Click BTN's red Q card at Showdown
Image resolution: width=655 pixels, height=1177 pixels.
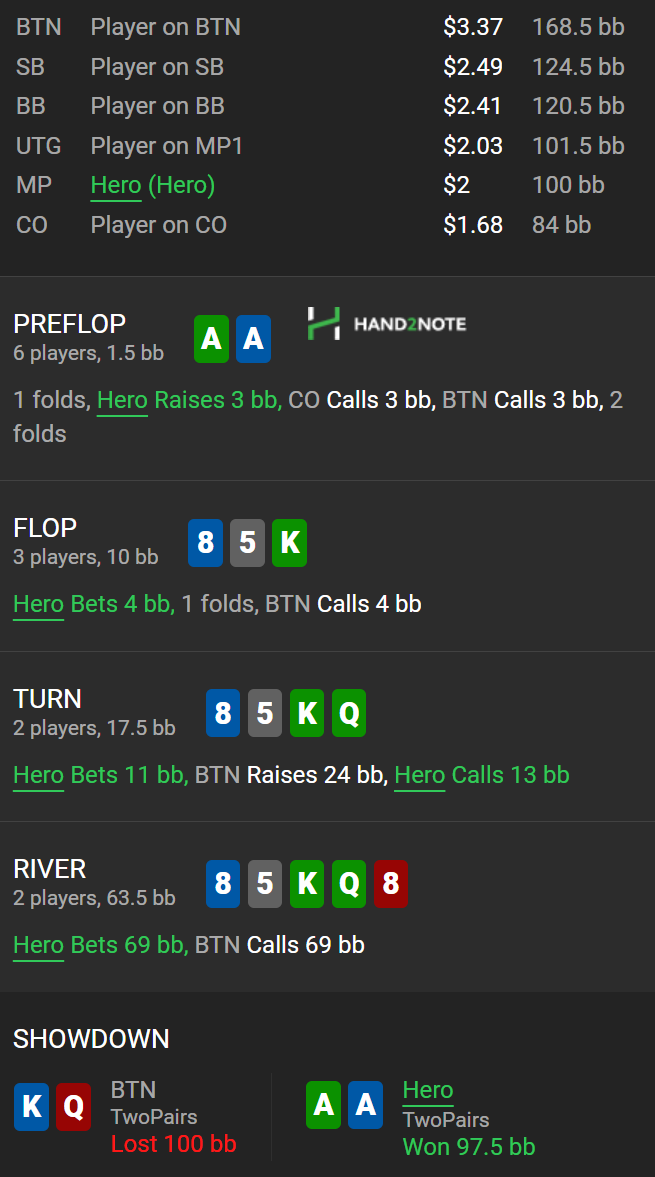point(74,1106)
